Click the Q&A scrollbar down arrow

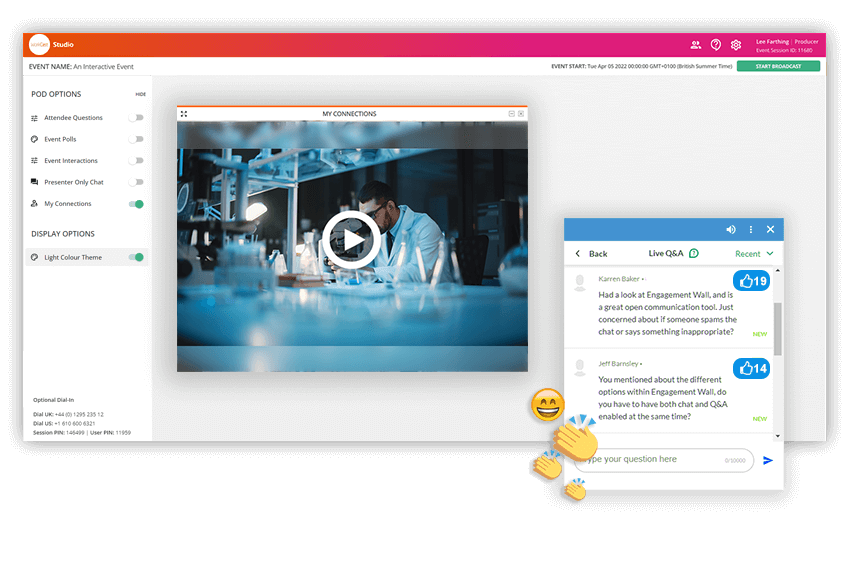coord(777,435)
